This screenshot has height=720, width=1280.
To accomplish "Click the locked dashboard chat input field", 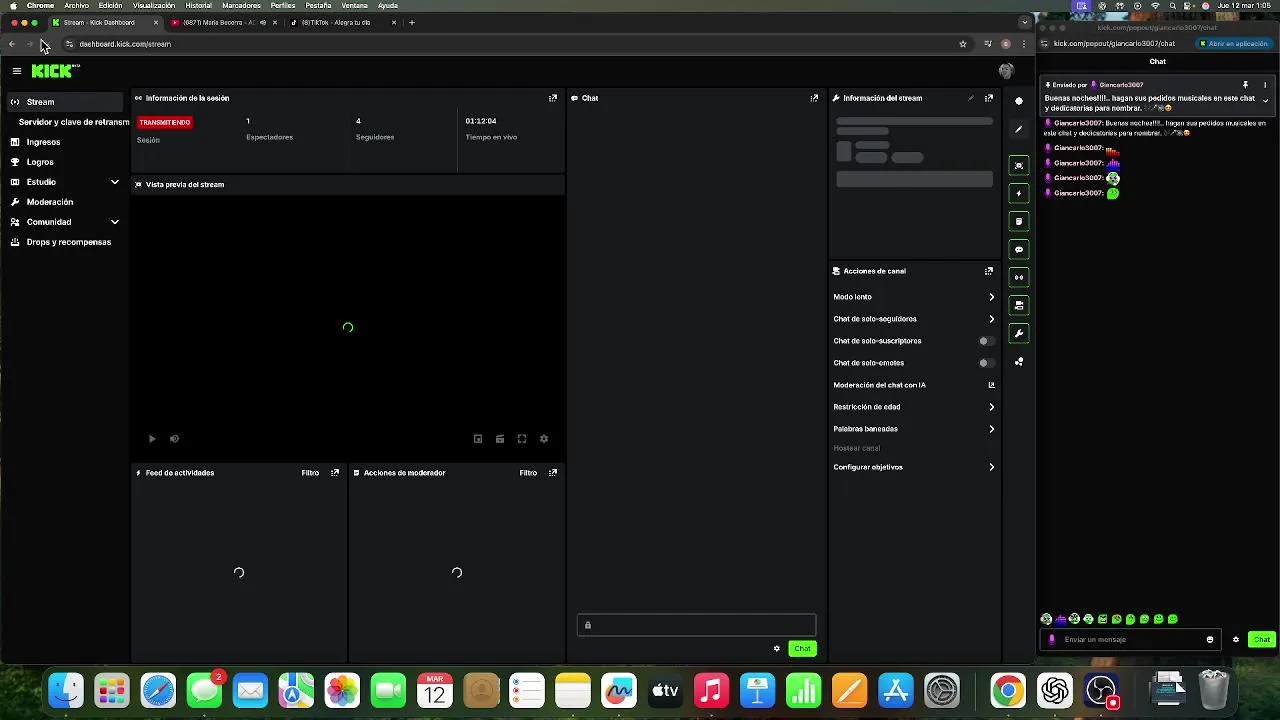I will pos(696,625).
